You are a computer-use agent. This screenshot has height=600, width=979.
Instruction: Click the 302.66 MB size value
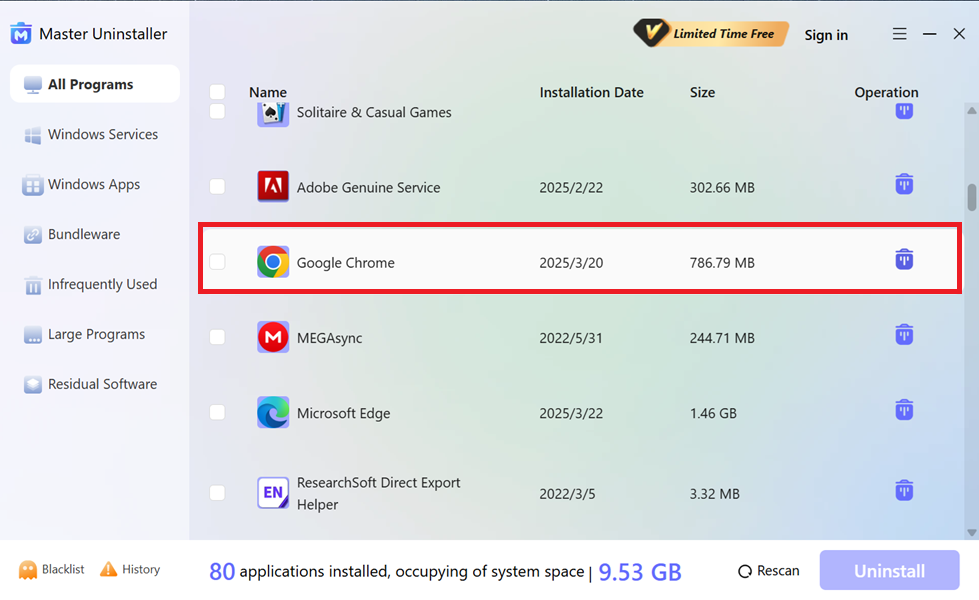722,187
